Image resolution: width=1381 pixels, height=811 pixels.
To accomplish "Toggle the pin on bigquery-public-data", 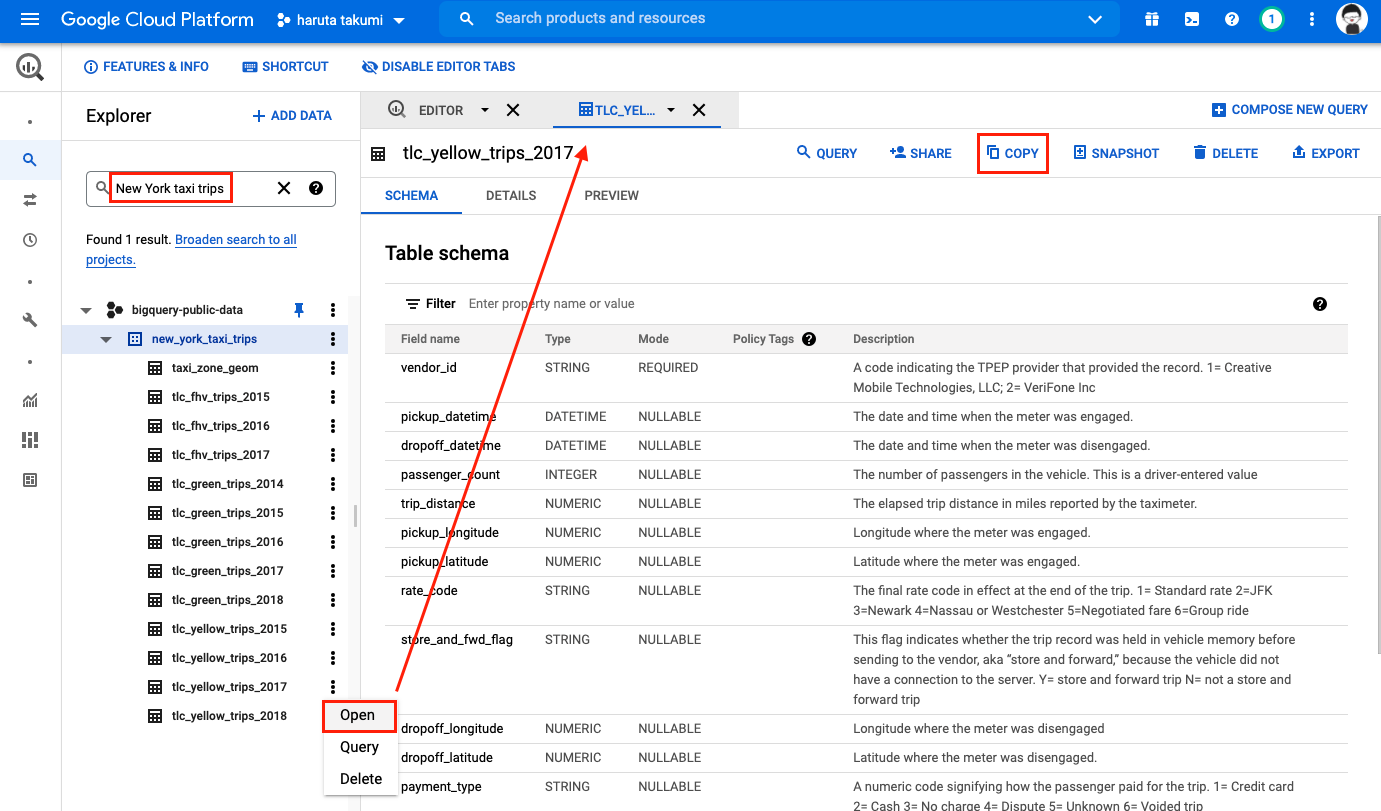I will (x=298, y=309).
